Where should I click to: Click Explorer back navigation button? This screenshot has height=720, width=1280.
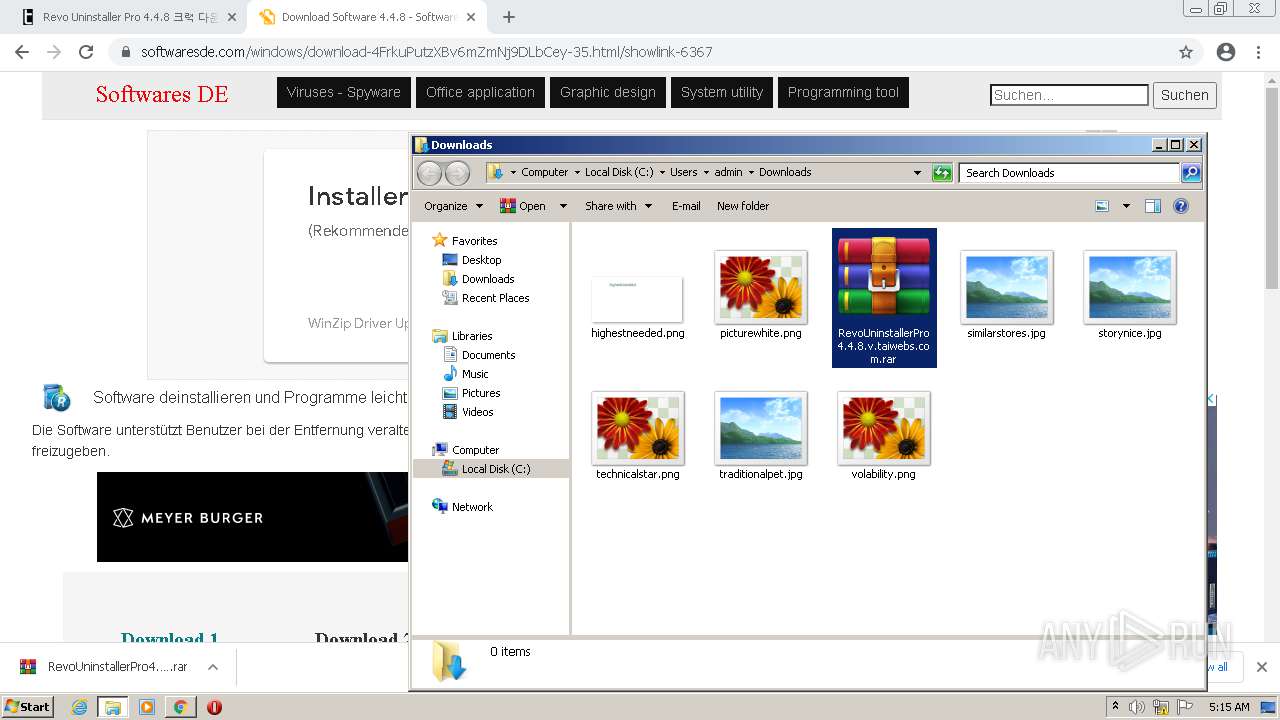click(x=429, y=173)
